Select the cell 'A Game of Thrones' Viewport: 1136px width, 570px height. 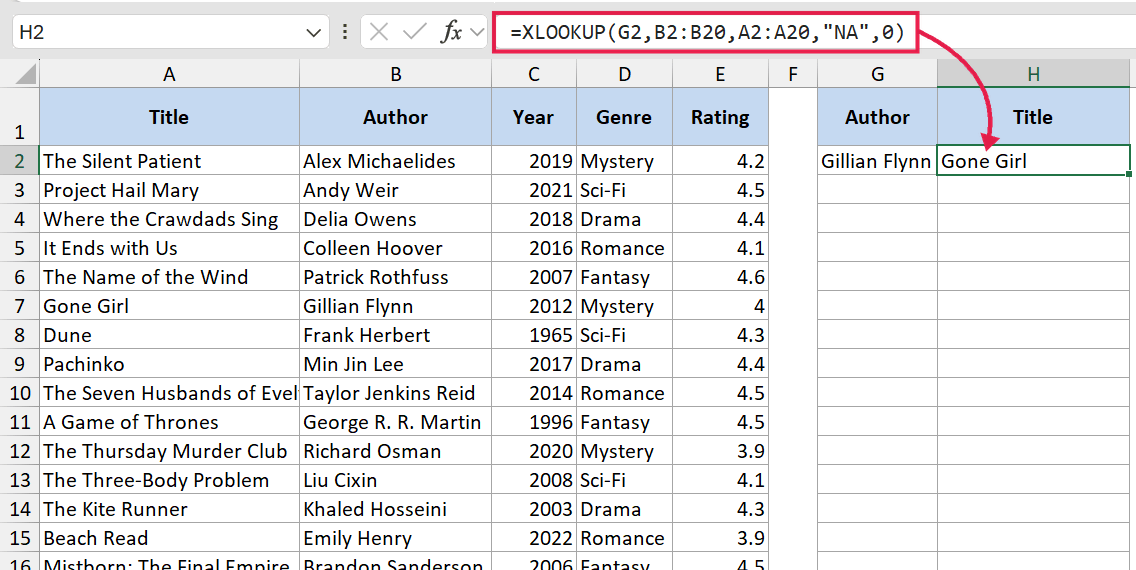pyautogui.click(x=170, y=422)
